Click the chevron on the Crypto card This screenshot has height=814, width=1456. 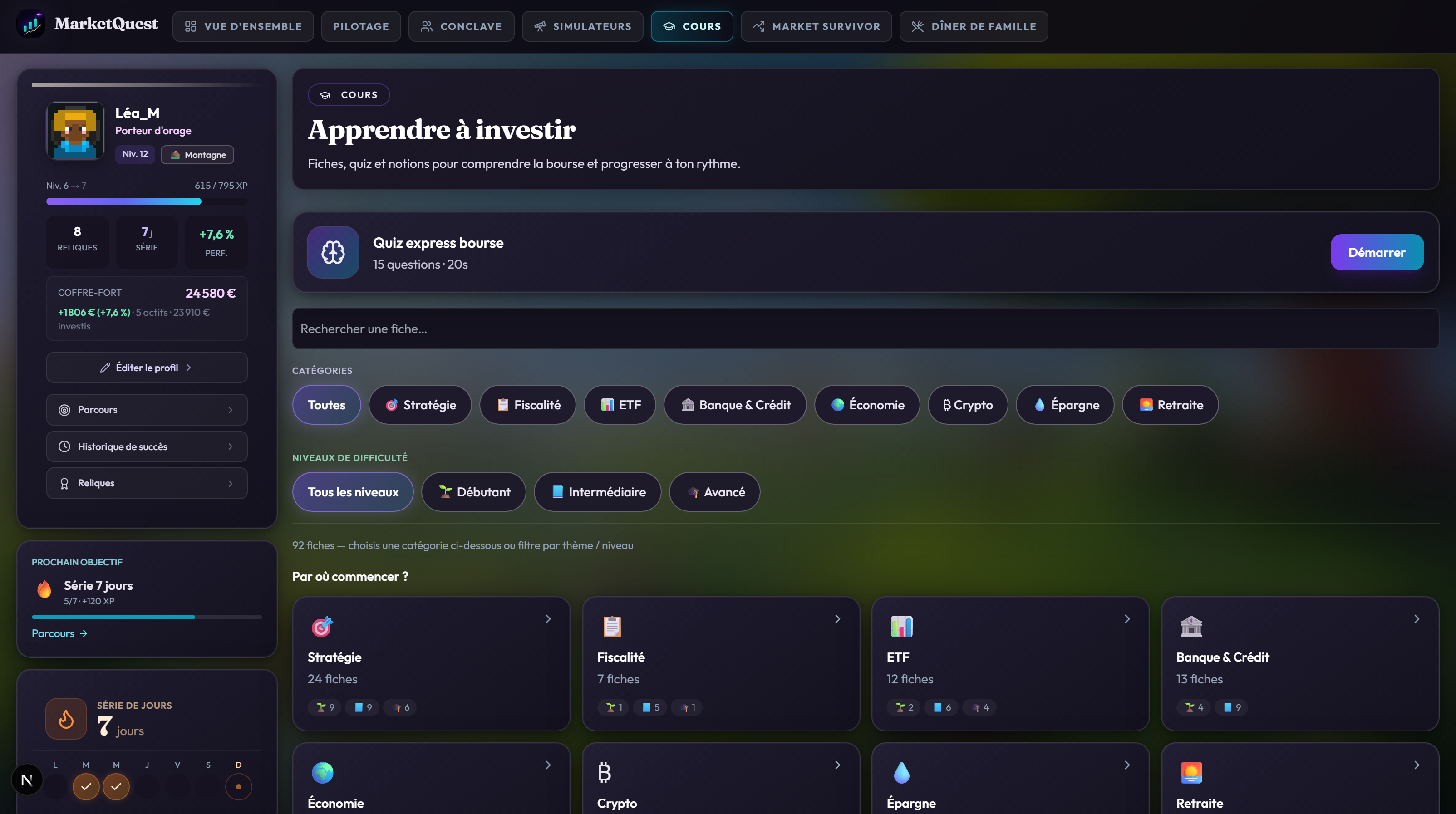coord(837,765)
